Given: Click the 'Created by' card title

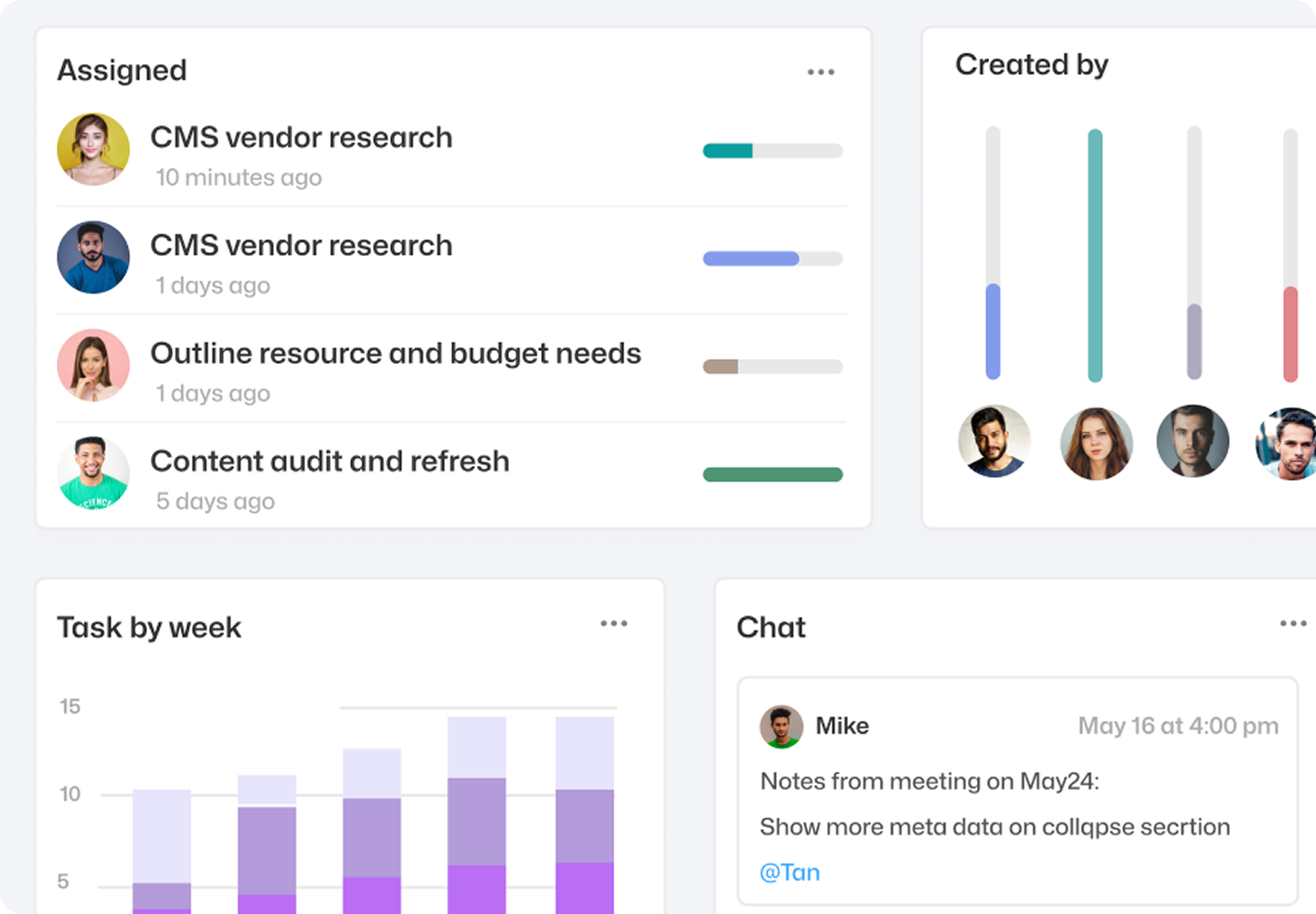Looking at the screenshot, I should click(x=1032, y=65).
